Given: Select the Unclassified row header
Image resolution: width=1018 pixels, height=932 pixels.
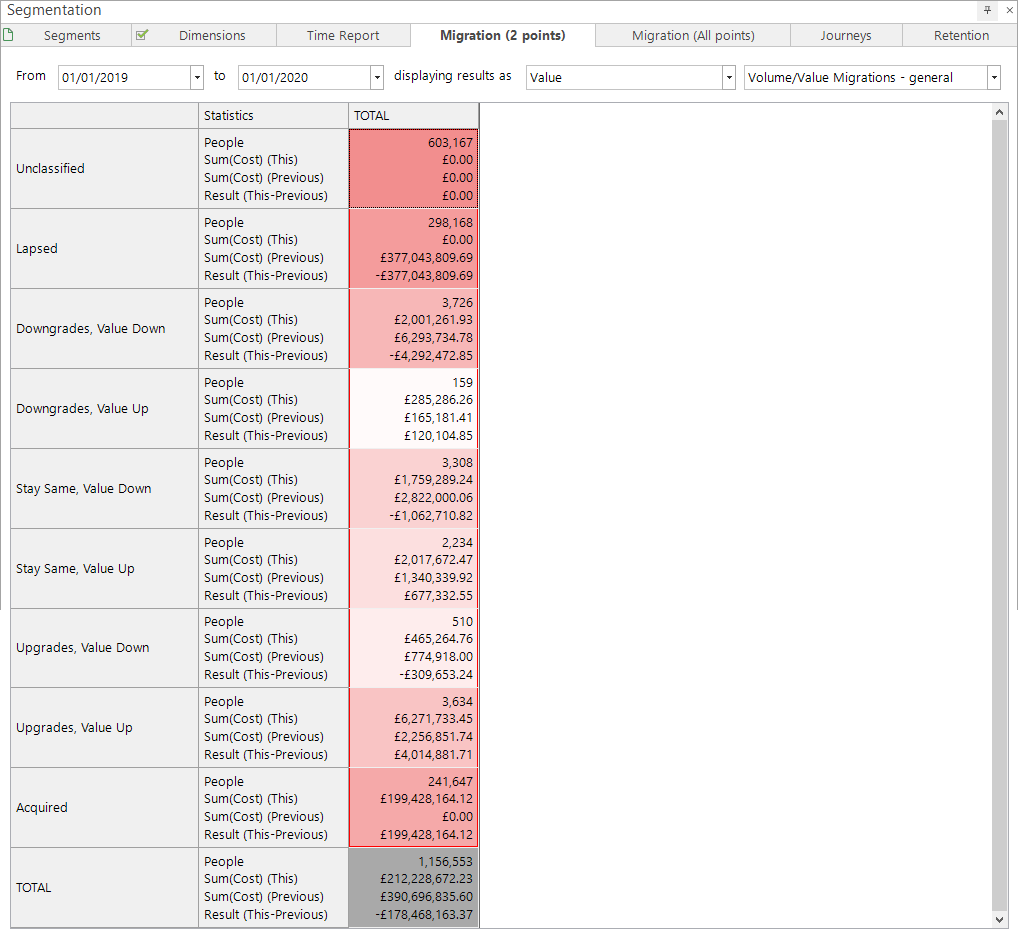Looking at the screenshot, I should [x=104, y=169].
